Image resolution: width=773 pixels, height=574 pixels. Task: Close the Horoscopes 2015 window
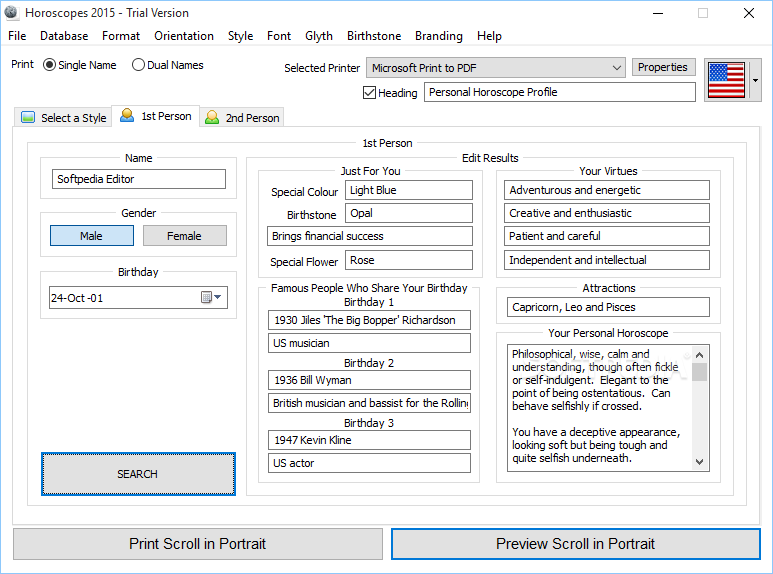coord(749,13)
